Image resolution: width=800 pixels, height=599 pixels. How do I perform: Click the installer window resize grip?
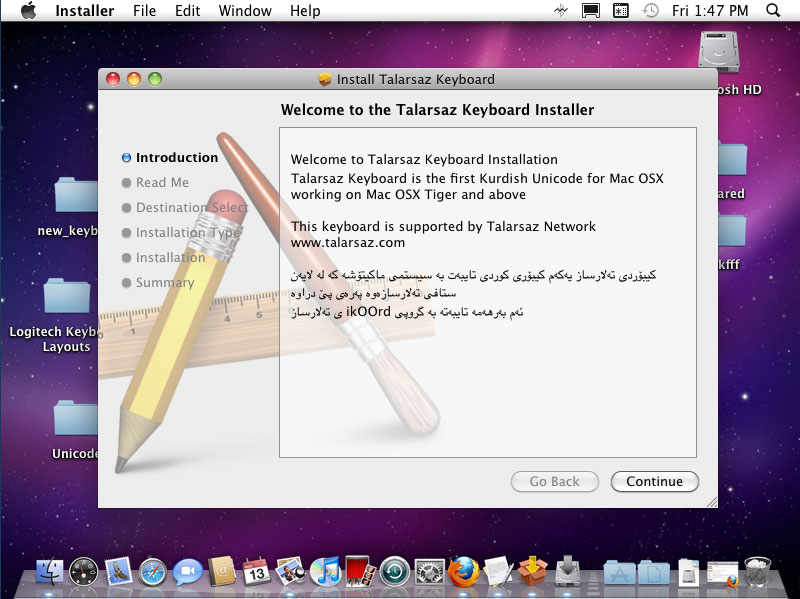[712, 502]
